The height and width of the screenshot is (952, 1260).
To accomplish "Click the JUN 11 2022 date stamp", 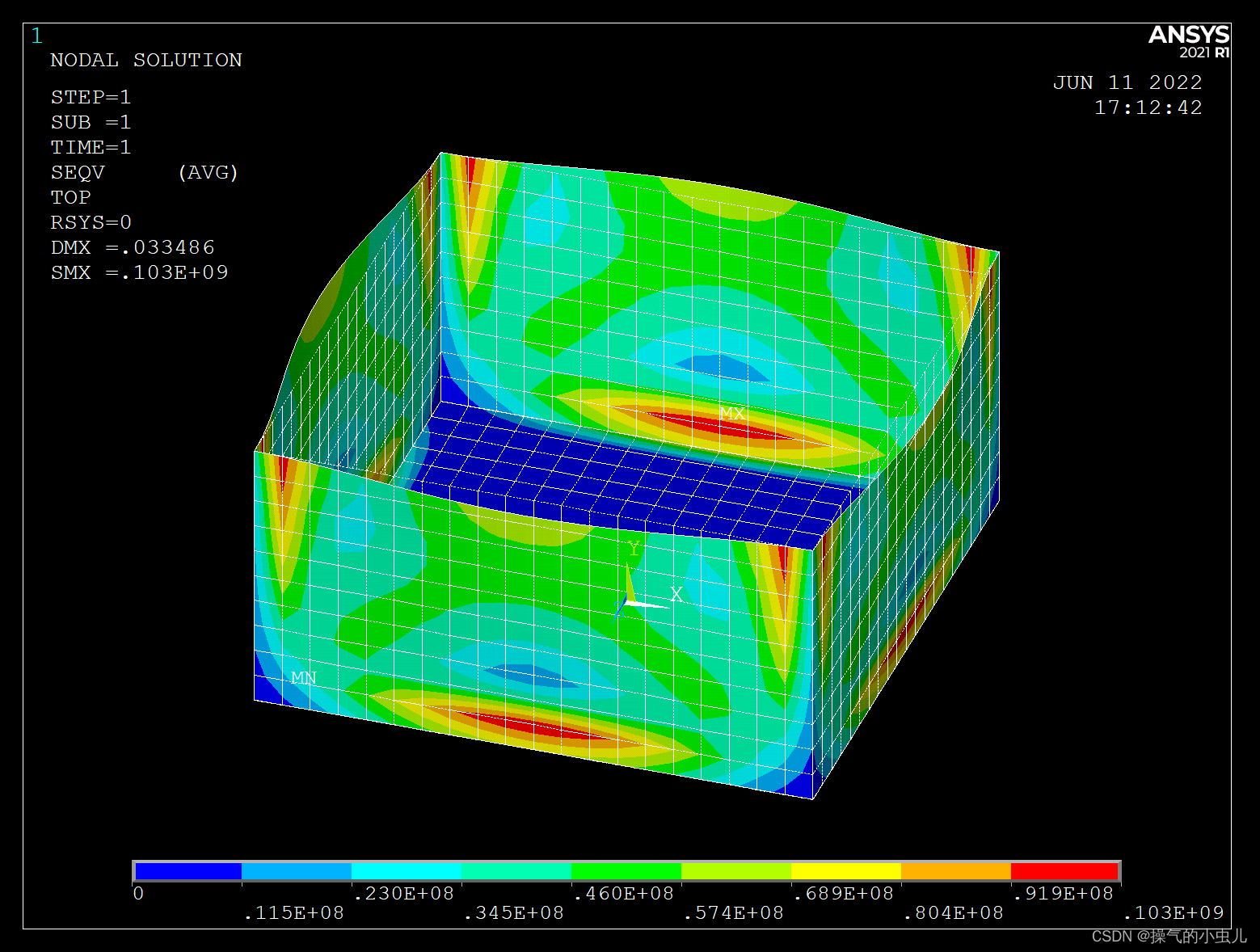I will 1127,83.
